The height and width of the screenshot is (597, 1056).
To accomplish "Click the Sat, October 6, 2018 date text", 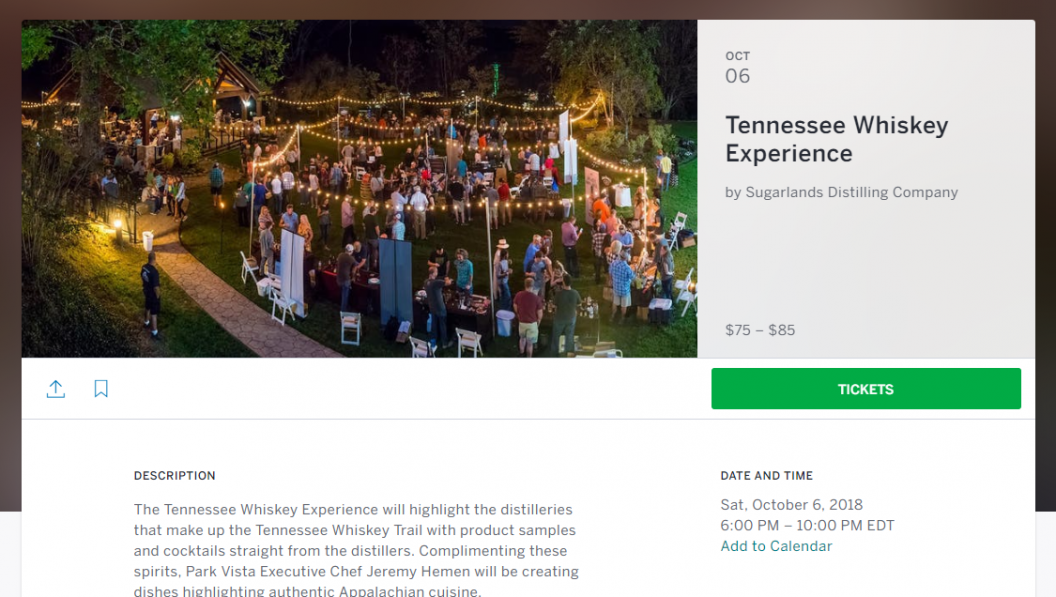I will click(791, 505).
